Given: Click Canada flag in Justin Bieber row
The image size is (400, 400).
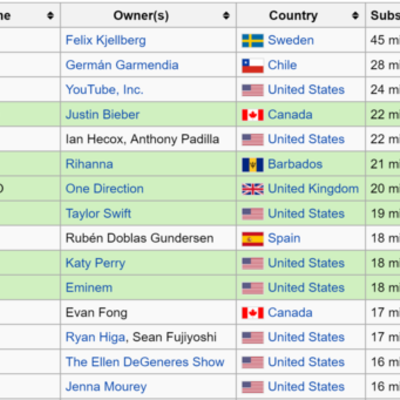Looking at the screenshot, I should [x=253, y=115].
